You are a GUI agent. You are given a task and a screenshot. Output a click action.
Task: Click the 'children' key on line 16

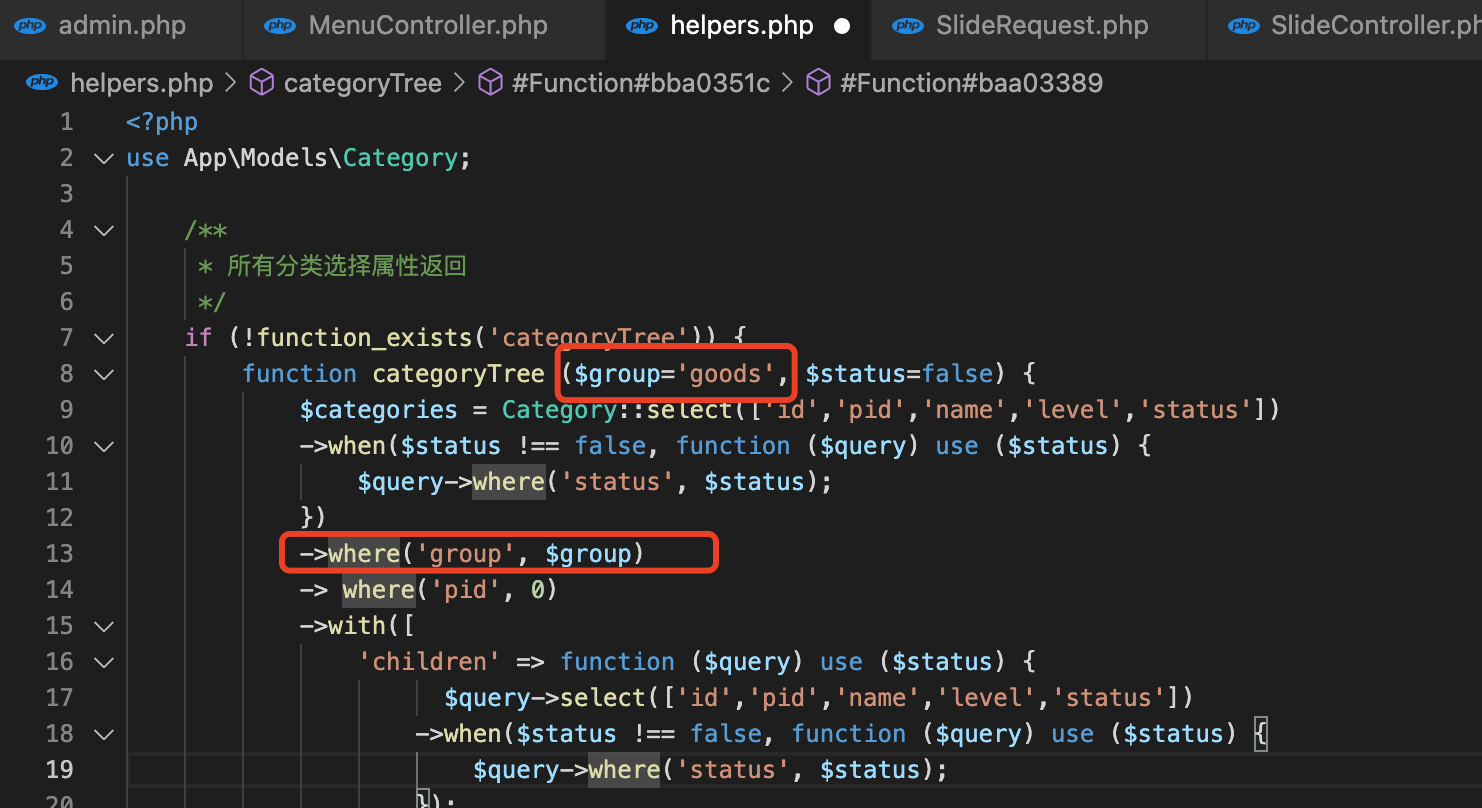pos(429,662)
